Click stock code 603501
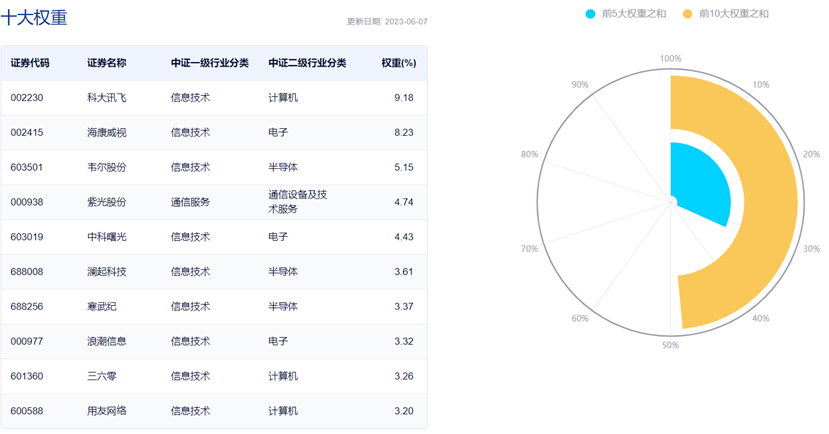Screen dimensions: 829x434 click(26, 167)
